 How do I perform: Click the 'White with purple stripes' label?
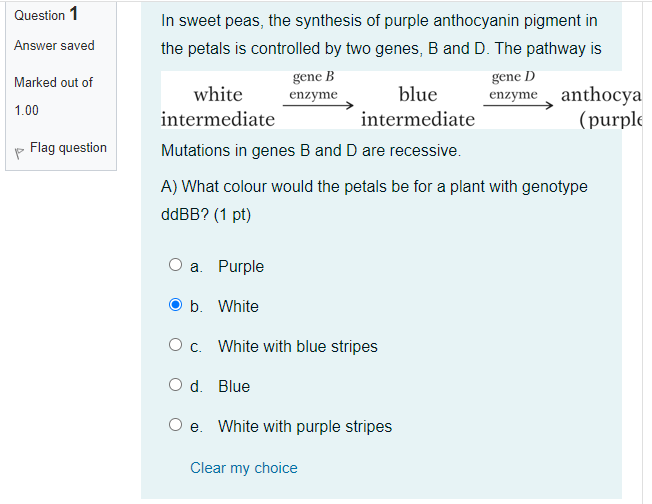point(305,426)
